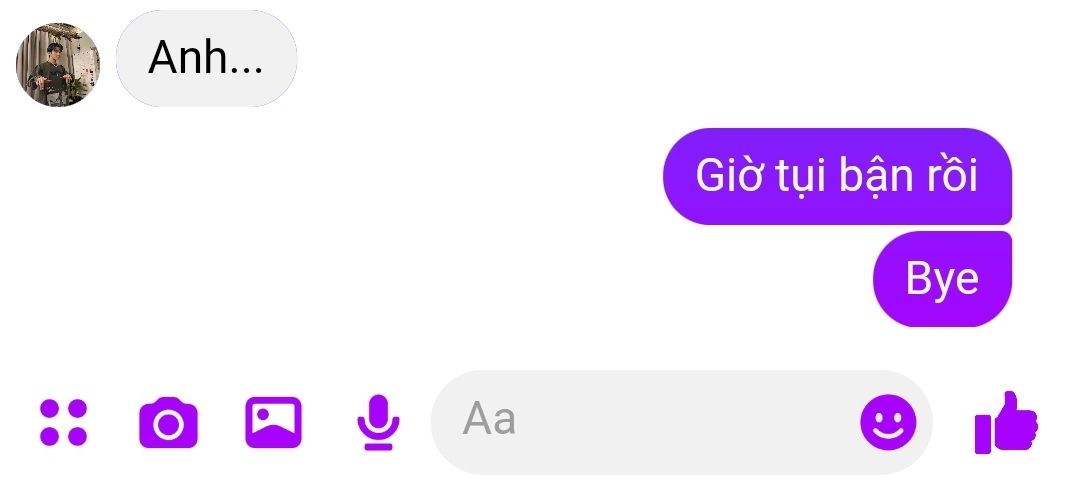Click the word "Bye" in chat
Screen dimensions: 1079x486
click(x=942, y=279)
